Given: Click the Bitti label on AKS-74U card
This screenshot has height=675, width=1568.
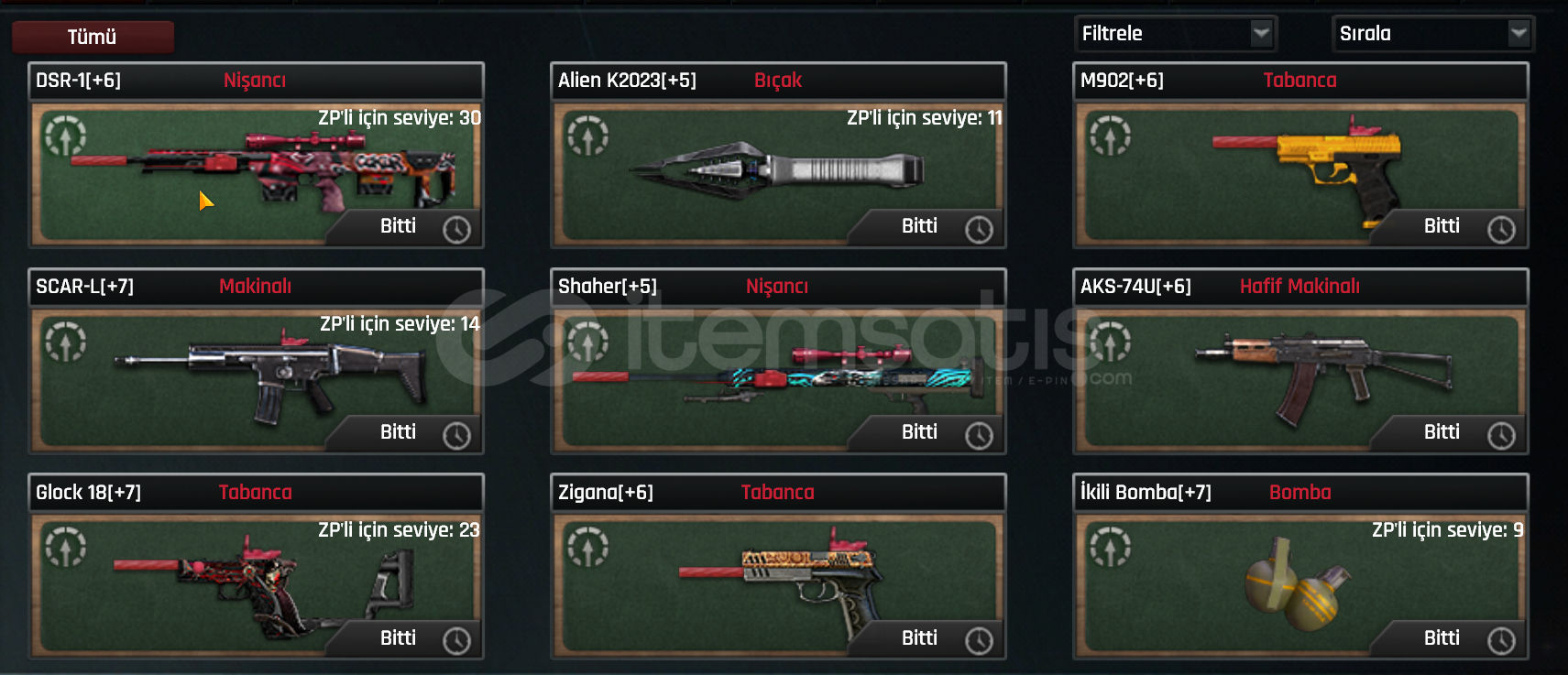Looking at the screenshot, I should click(1442, 431).
